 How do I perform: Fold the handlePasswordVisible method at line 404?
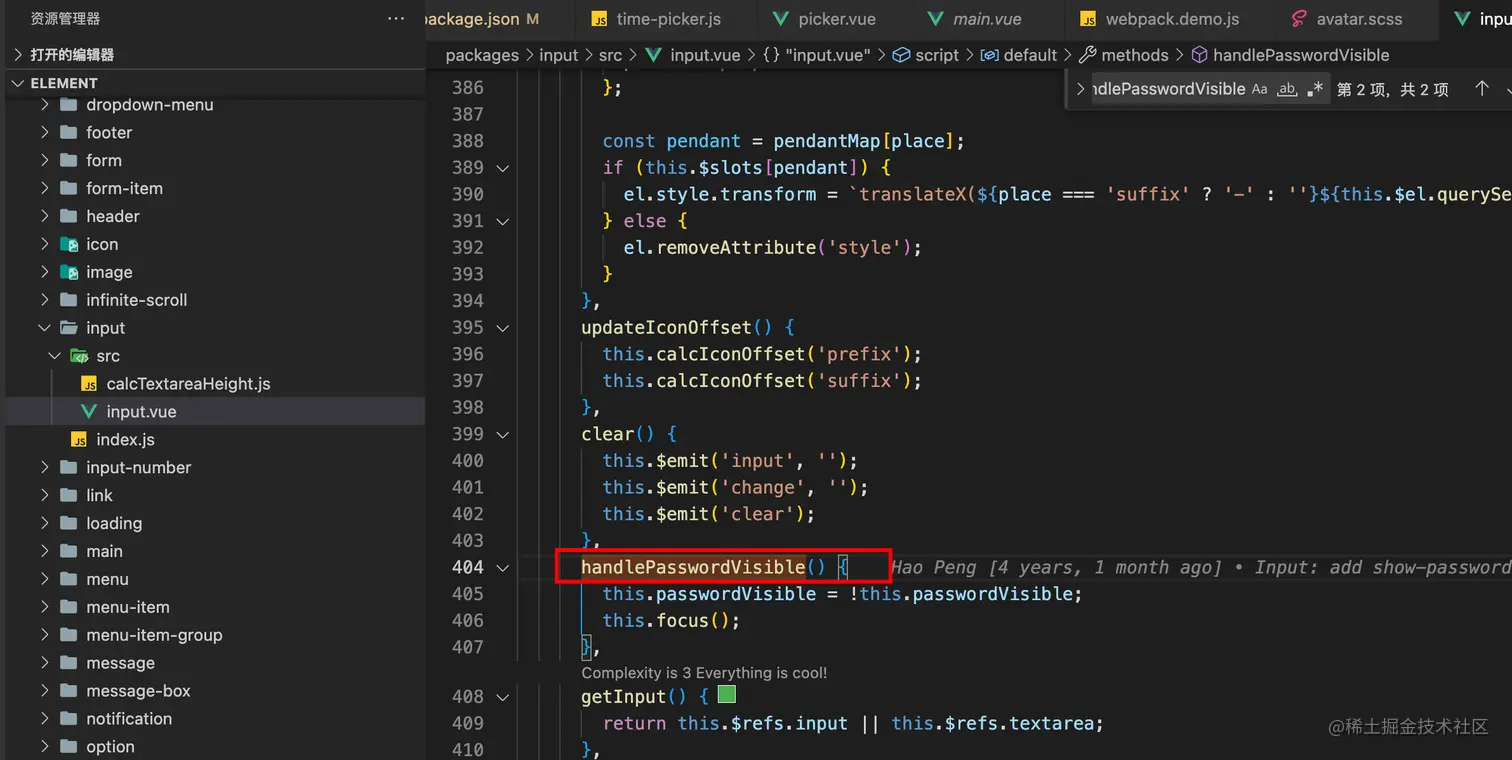[503, 568]
